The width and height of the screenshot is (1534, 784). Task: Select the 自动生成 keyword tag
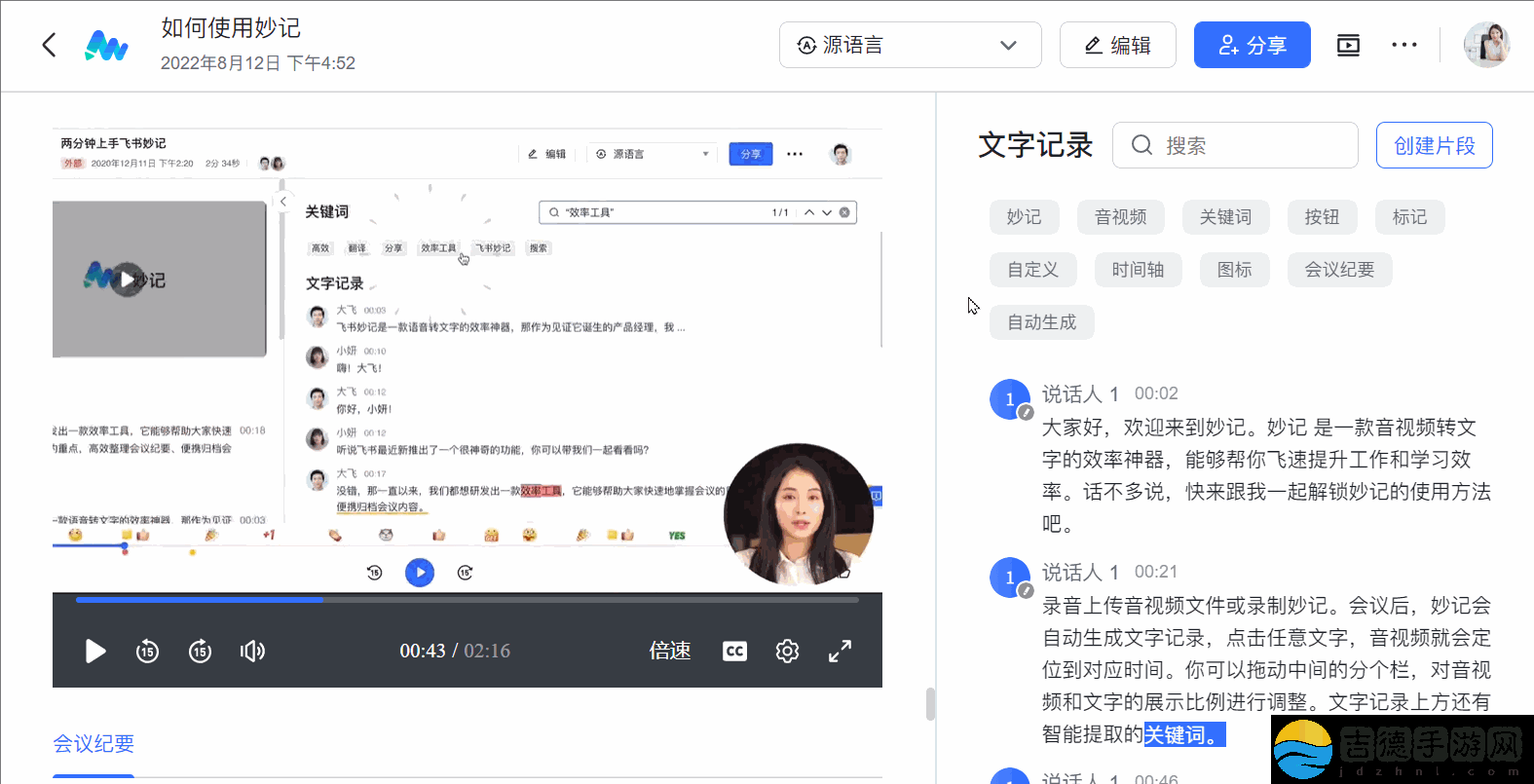click(x=1041, y=322)
